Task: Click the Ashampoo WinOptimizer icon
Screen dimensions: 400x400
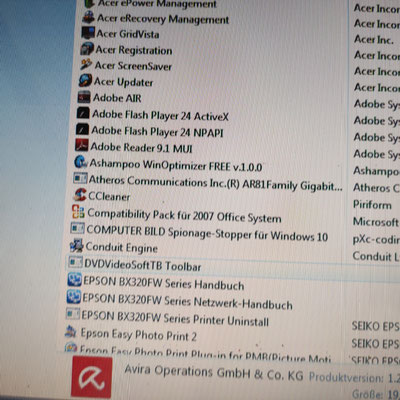Action: 81,162
